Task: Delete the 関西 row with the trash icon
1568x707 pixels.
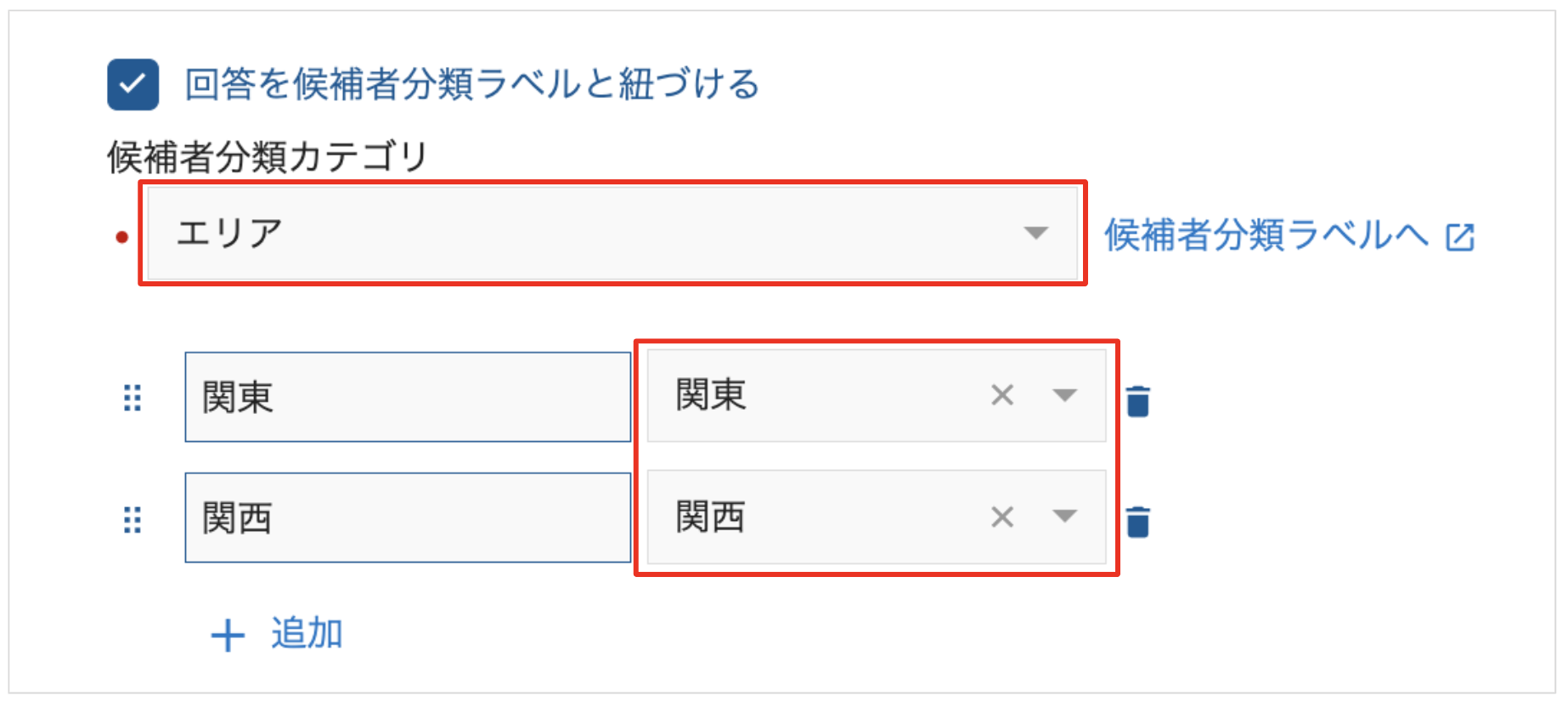Action: [1138, 522]
